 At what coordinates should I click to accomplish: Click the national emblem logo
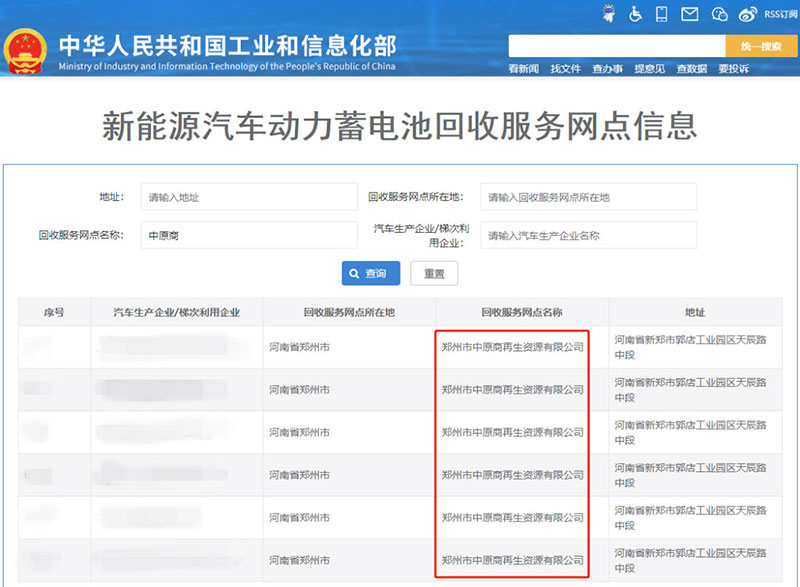click(x=25, y=51)
